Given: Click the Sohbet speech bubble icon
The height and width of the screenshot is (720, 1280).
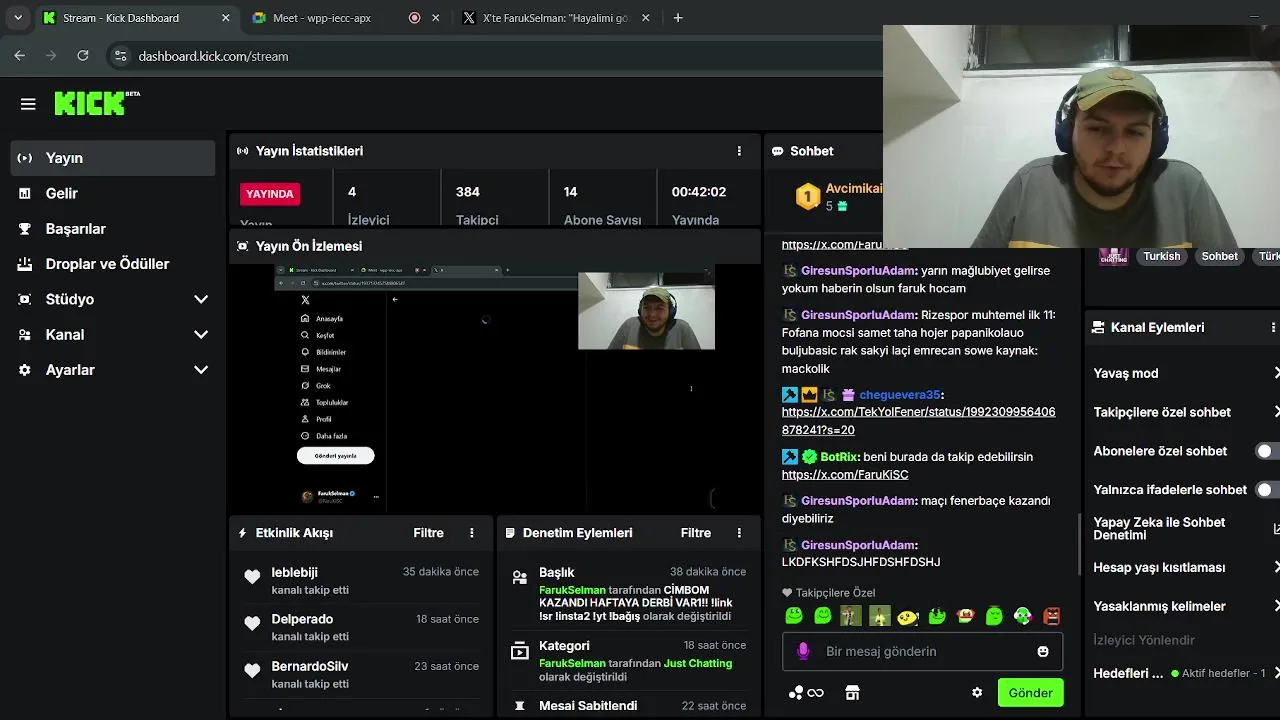Looking at the screenshot, I should (777, 151).
